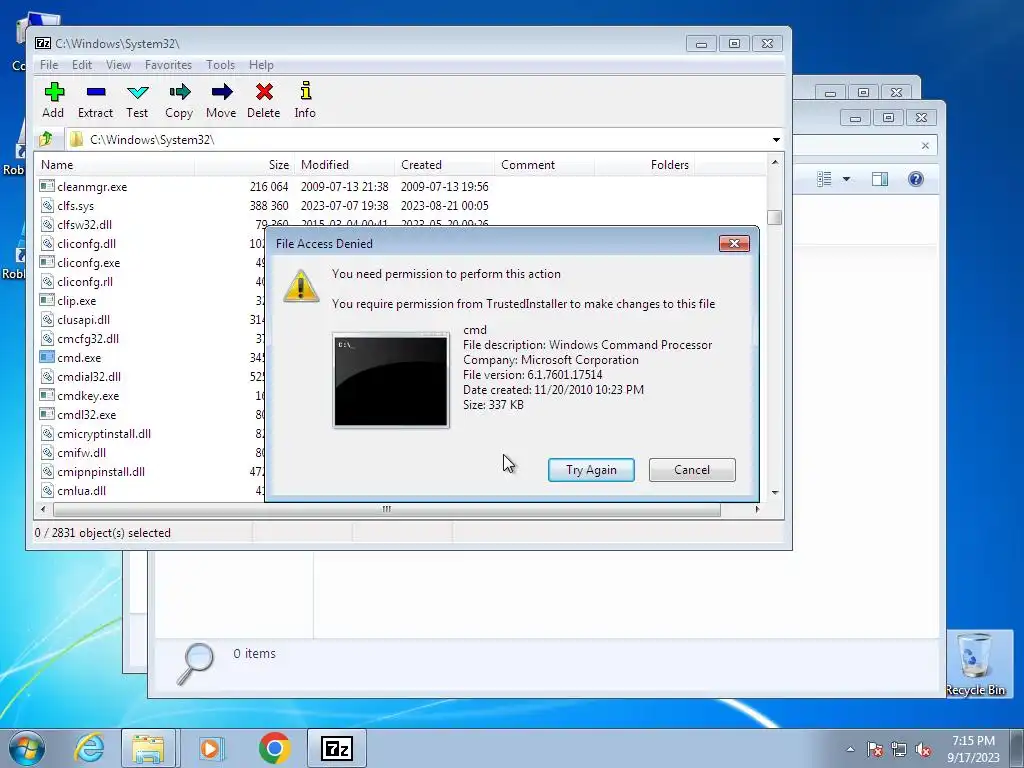The image size is (1024, 768).
Task: Close the File Access Denied dialog
Action: click(734, 244)
